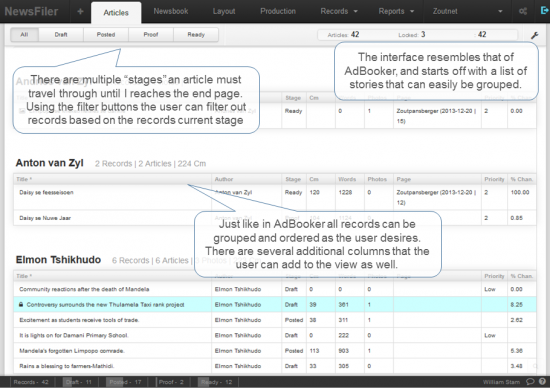Image resolution: width=550 pixels, height=388 pixels.
Task: Sort Anton van Zyl table by Priority column
Action: pyautogui.click(x=494, y=179)
